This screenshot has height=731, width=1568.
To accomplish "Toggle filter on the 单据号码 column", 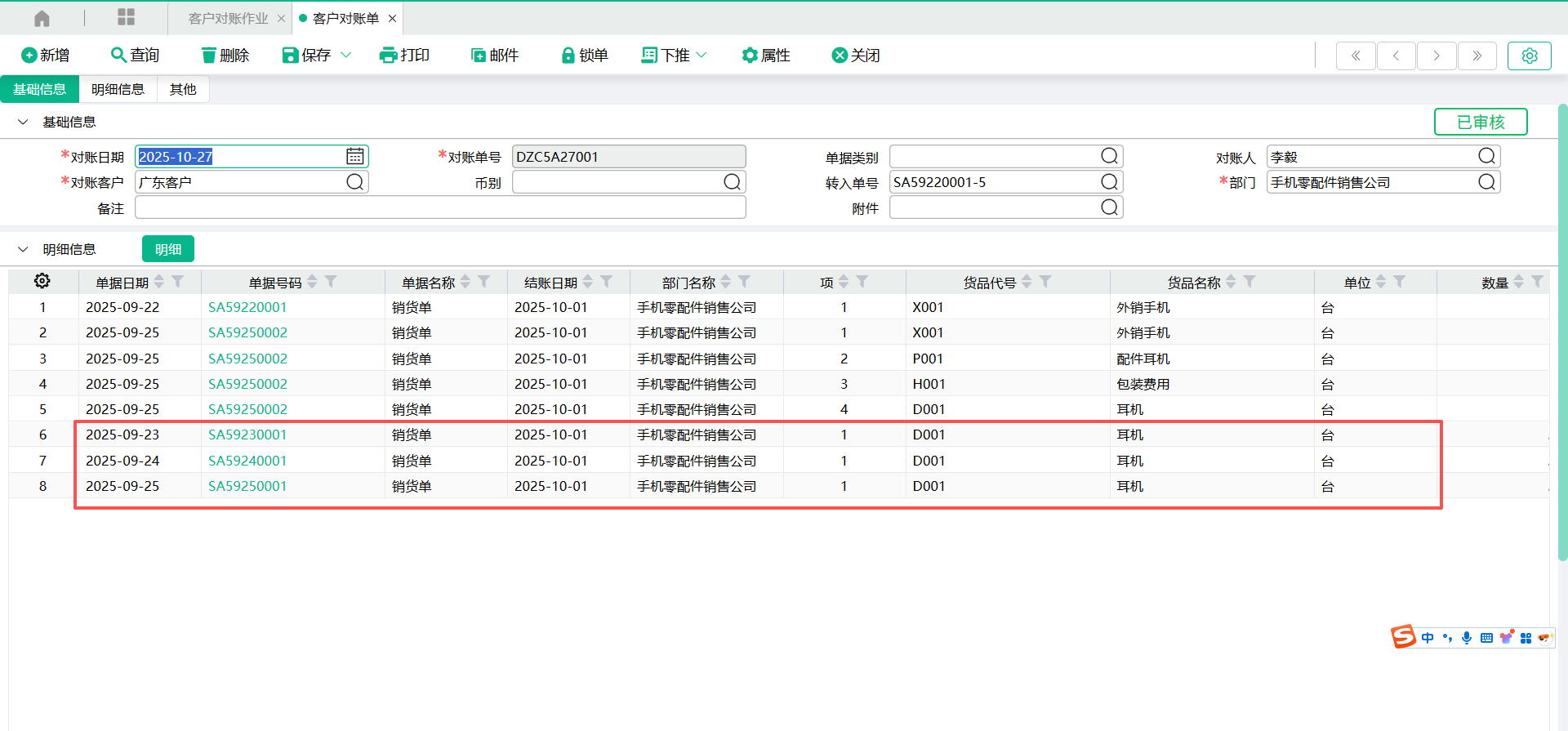I will click(x=331, y=282).
